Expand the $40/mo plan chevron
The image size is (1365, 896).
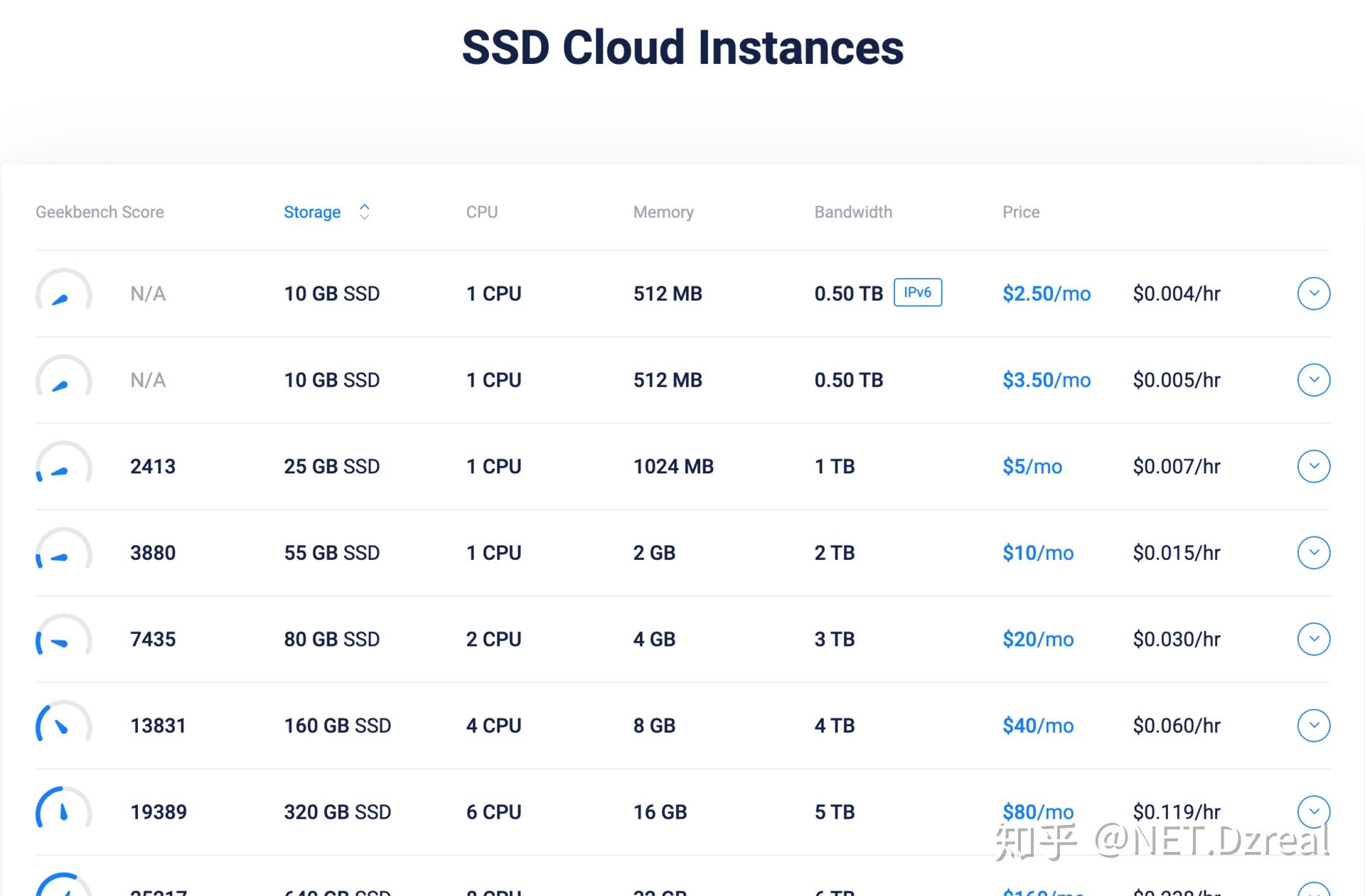[1313, 725]
